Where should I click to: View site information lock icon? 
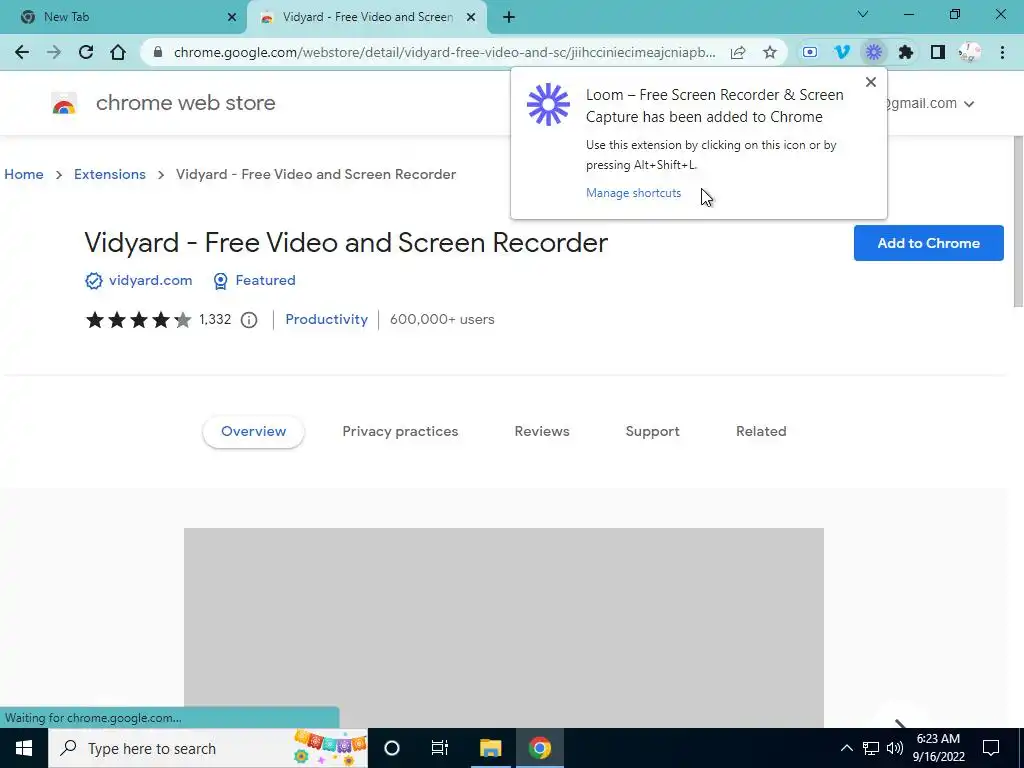157,52
